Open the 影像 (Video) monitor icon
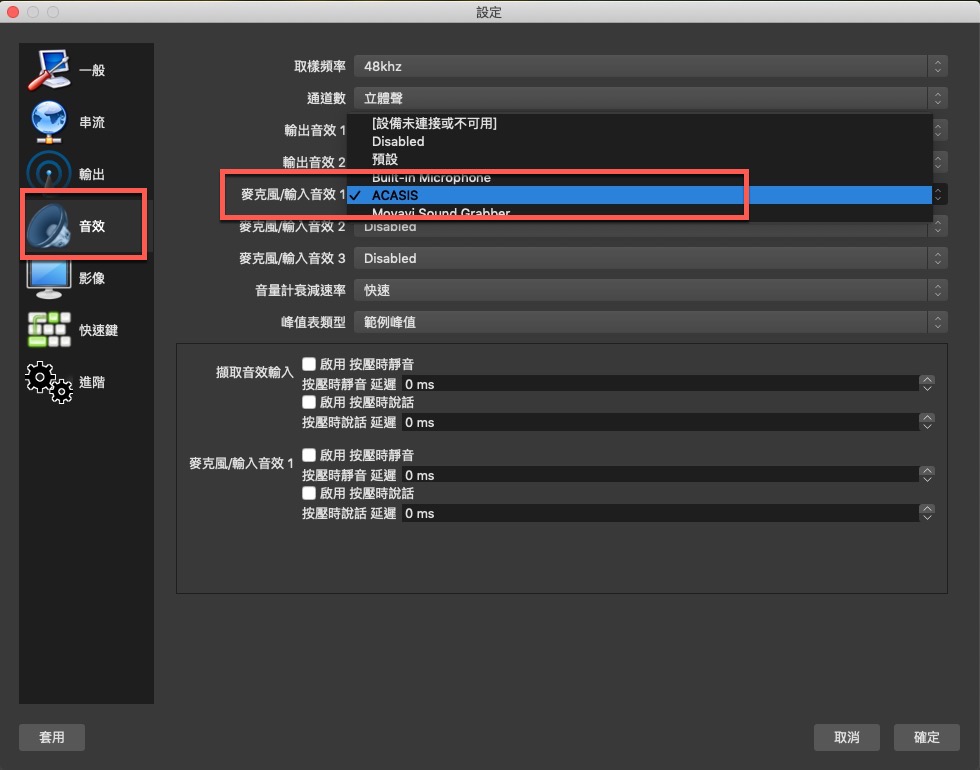The image size is (980, 770). point(49,279)
